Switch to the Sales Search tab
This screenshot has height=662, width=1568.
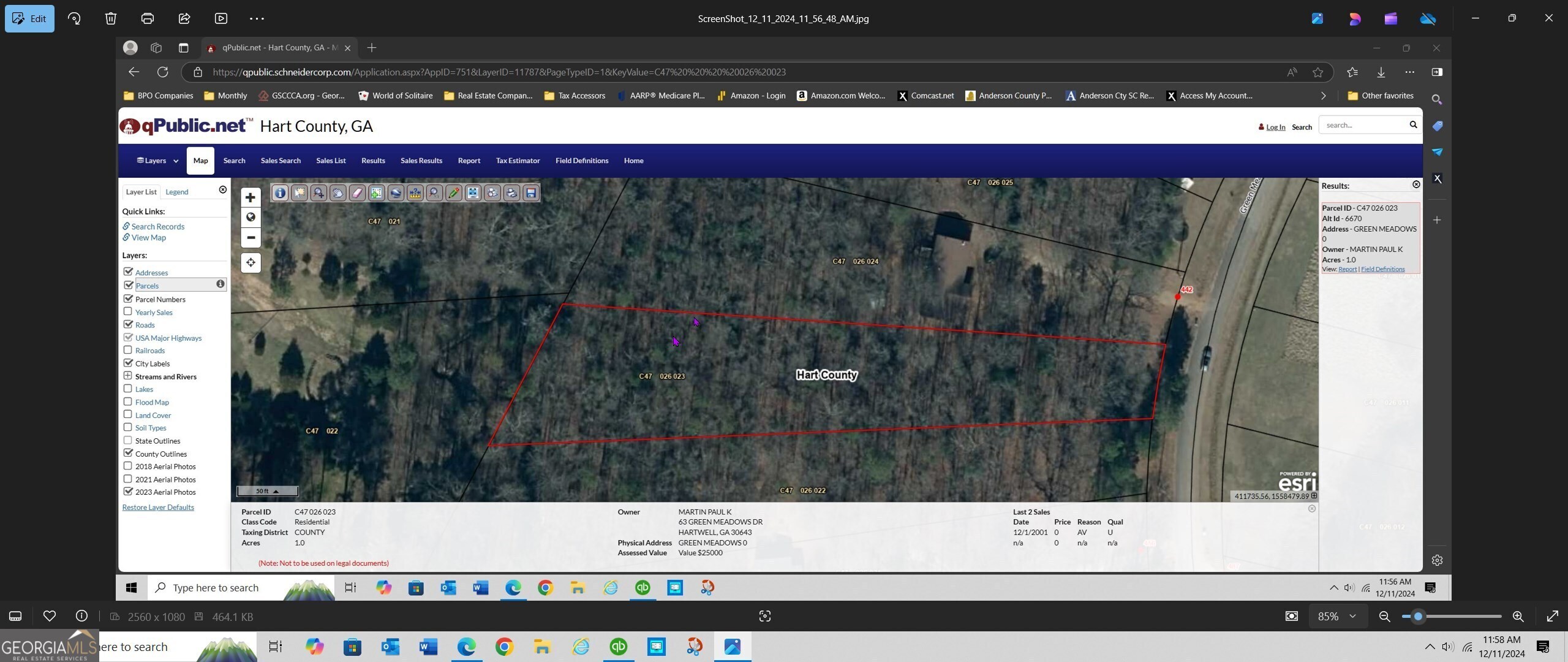(281, 161)
